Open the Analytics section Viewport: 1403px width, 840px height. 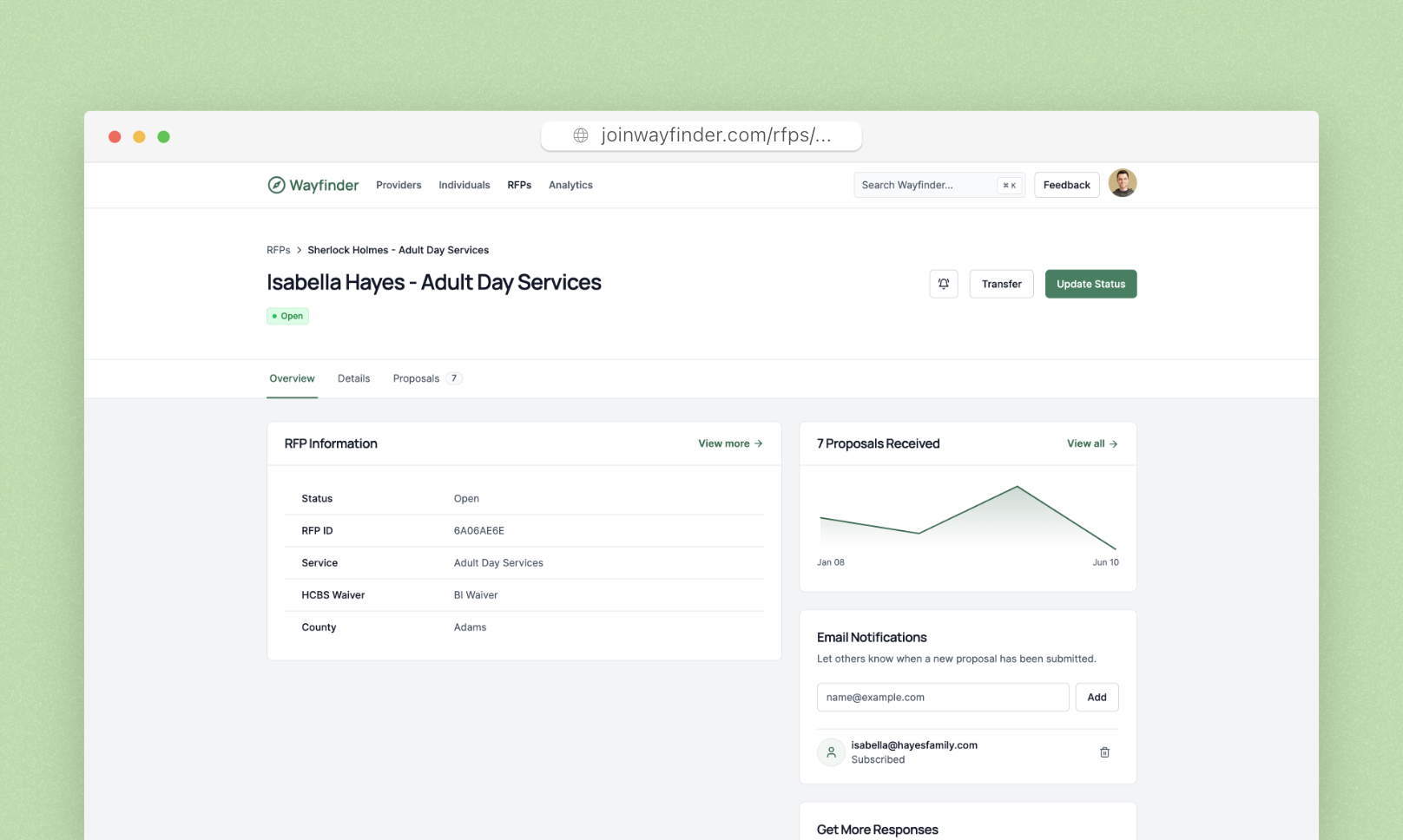tap(570, 185)
